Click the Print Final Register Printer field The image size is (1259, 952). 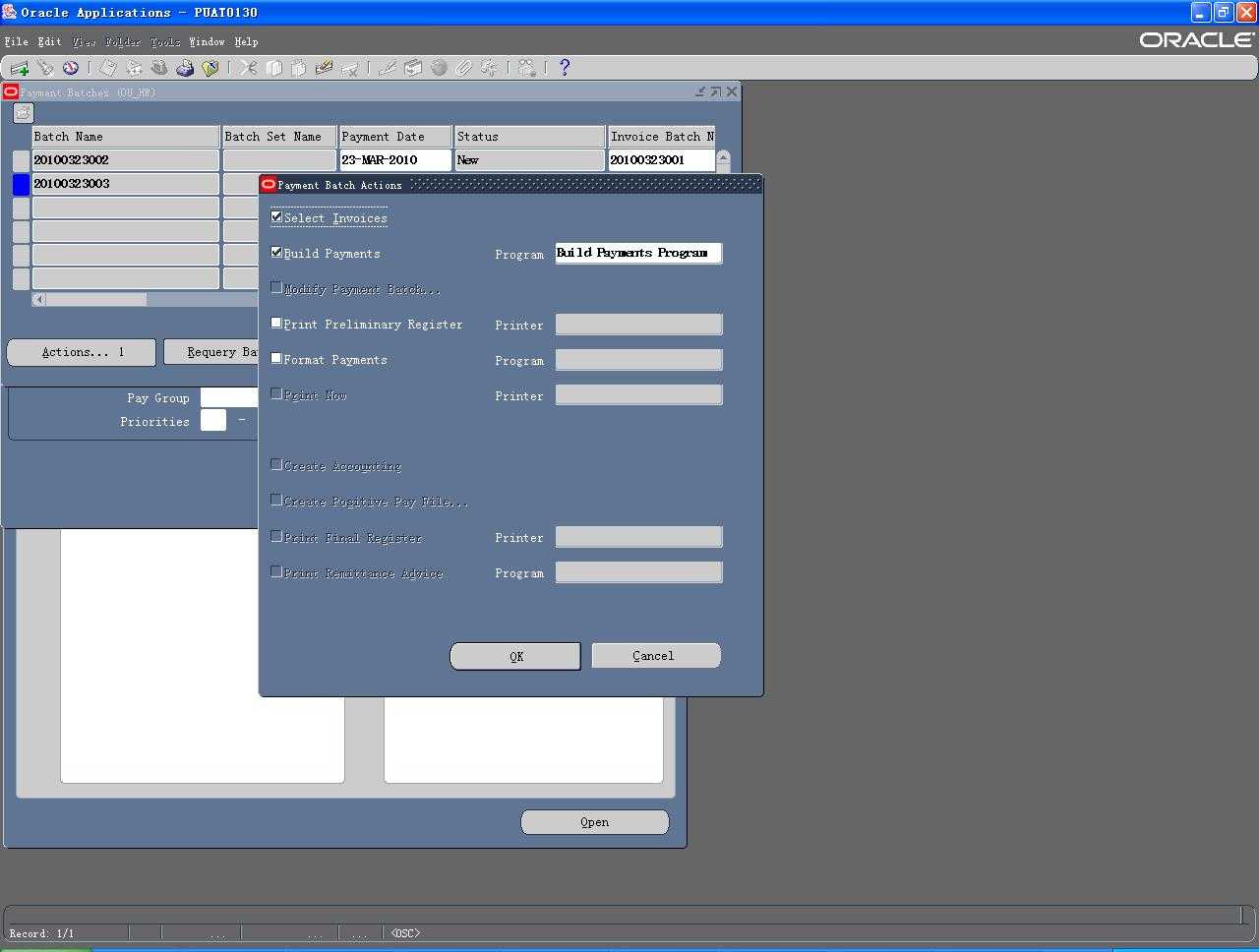coord(638,536)
